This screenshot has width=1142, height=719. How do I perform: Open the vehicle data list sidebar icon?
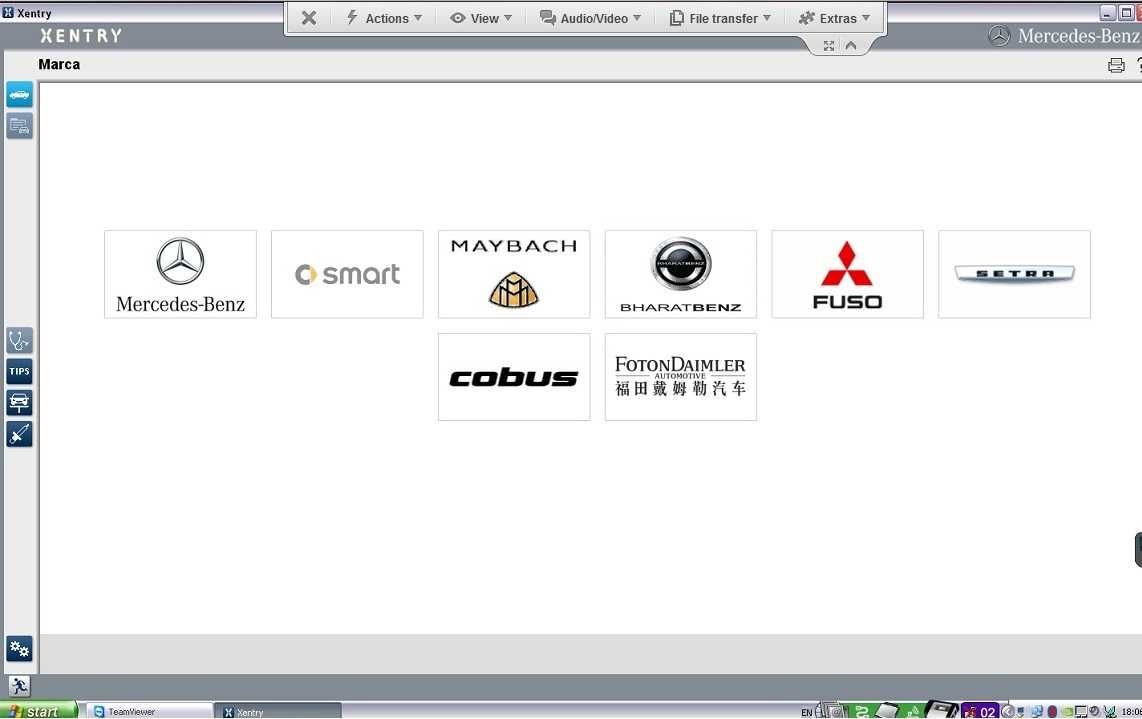pyautogui.click(x=20, y=126)
